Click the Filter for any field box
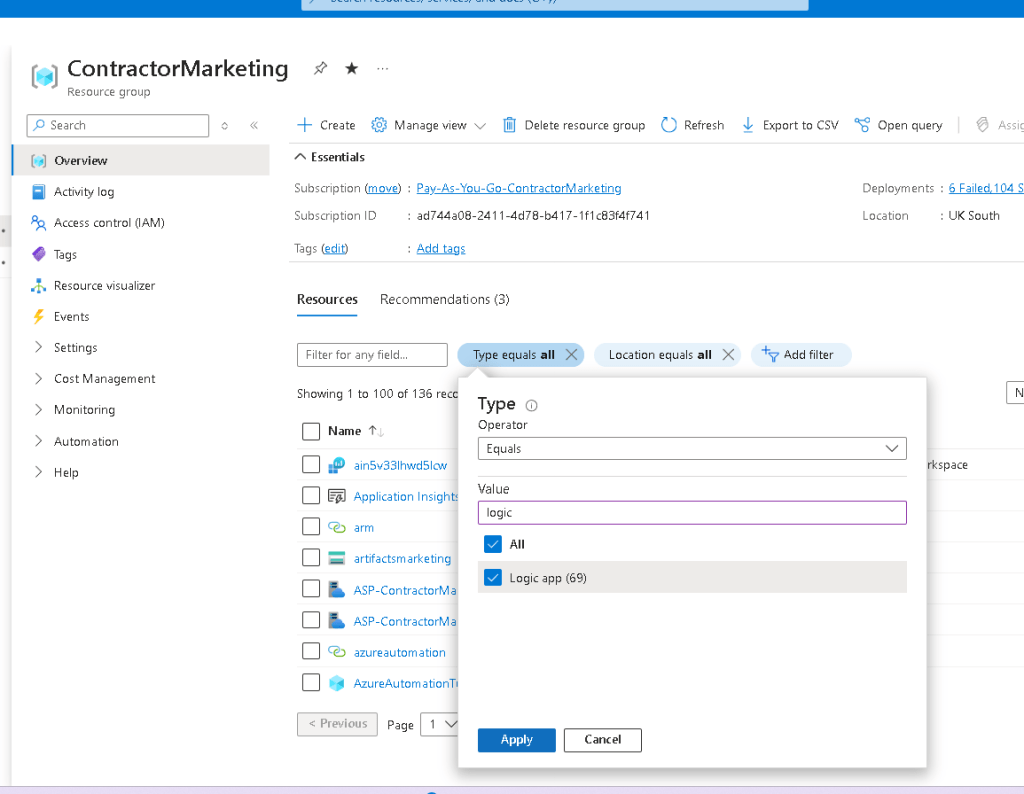Image resolution: width=1024 pixels, height=794 pixels. (x=372, y=355)
